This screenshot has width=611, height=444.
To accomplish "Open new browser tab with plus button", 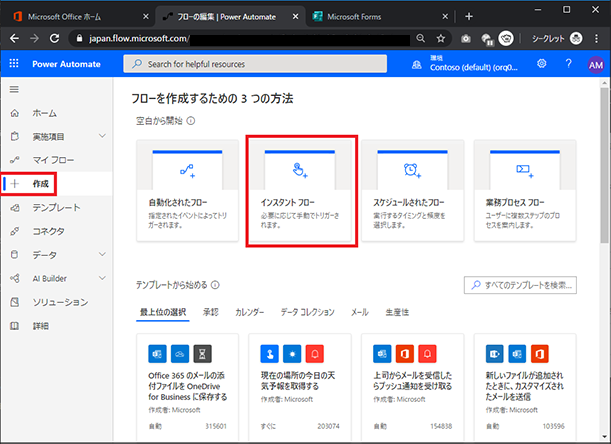I will (469, 16).
